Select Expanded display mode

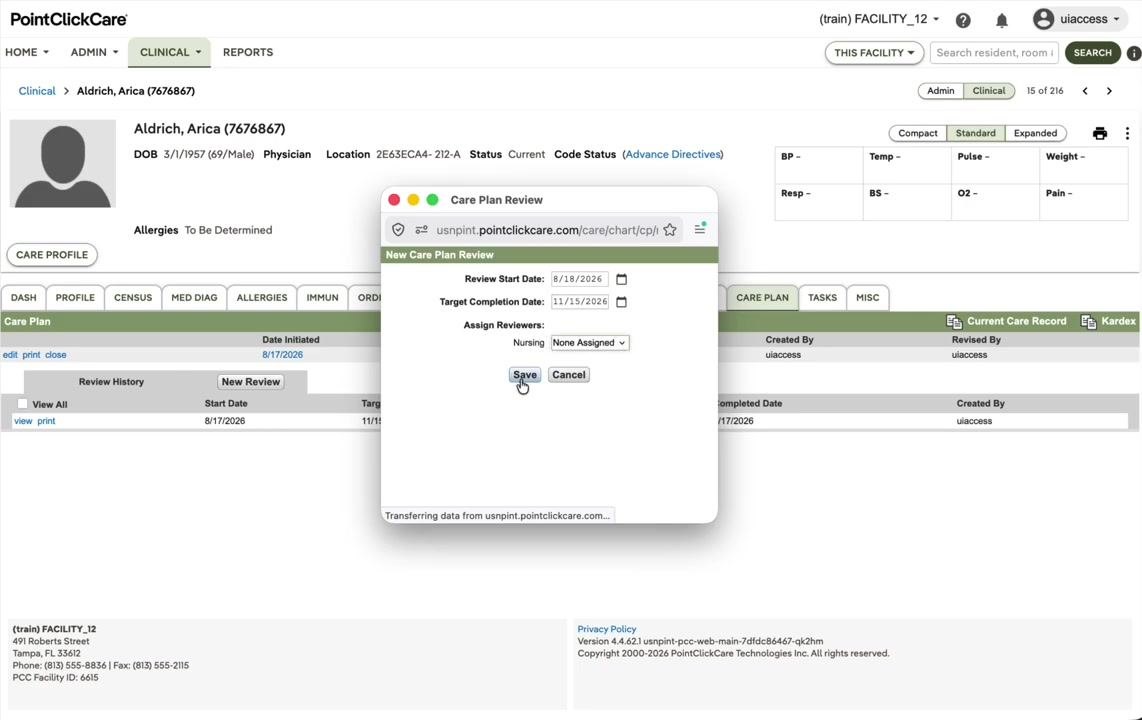1035,133
